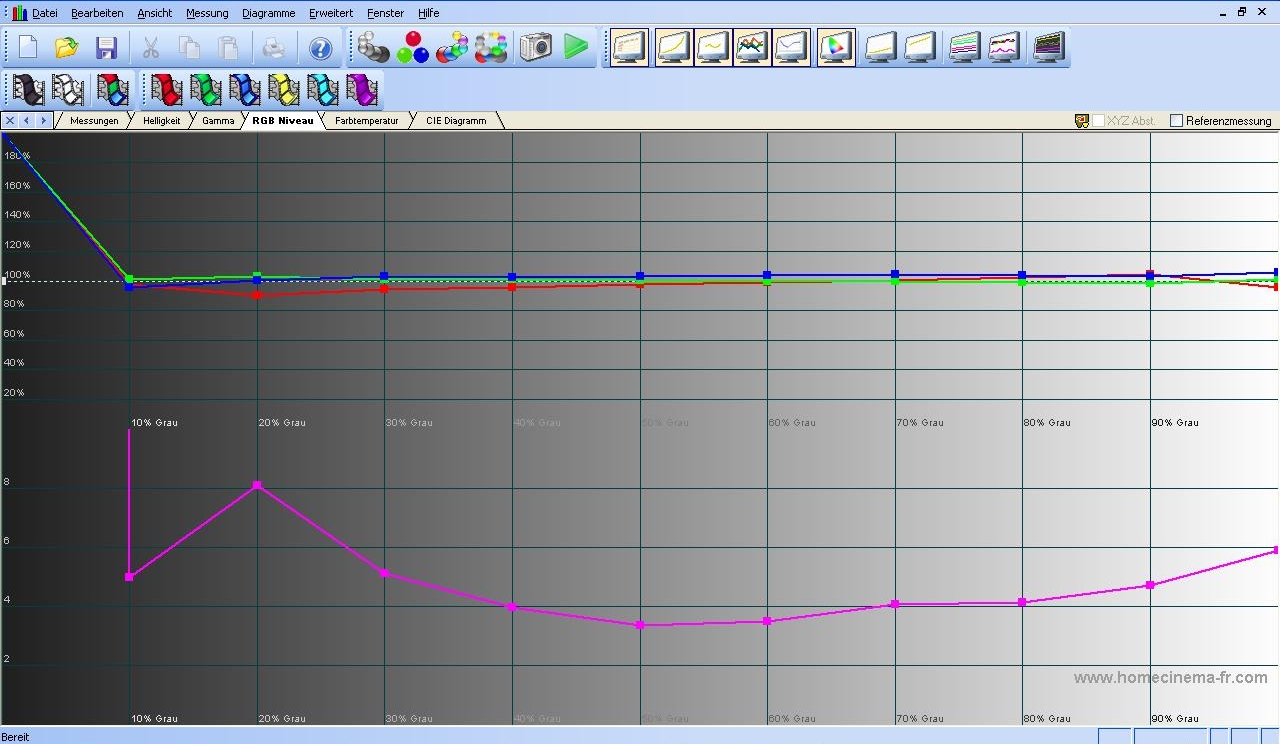The image size is (1280, 744).
Task: Open a file with the folder icon
Action: tap(67, 47)
